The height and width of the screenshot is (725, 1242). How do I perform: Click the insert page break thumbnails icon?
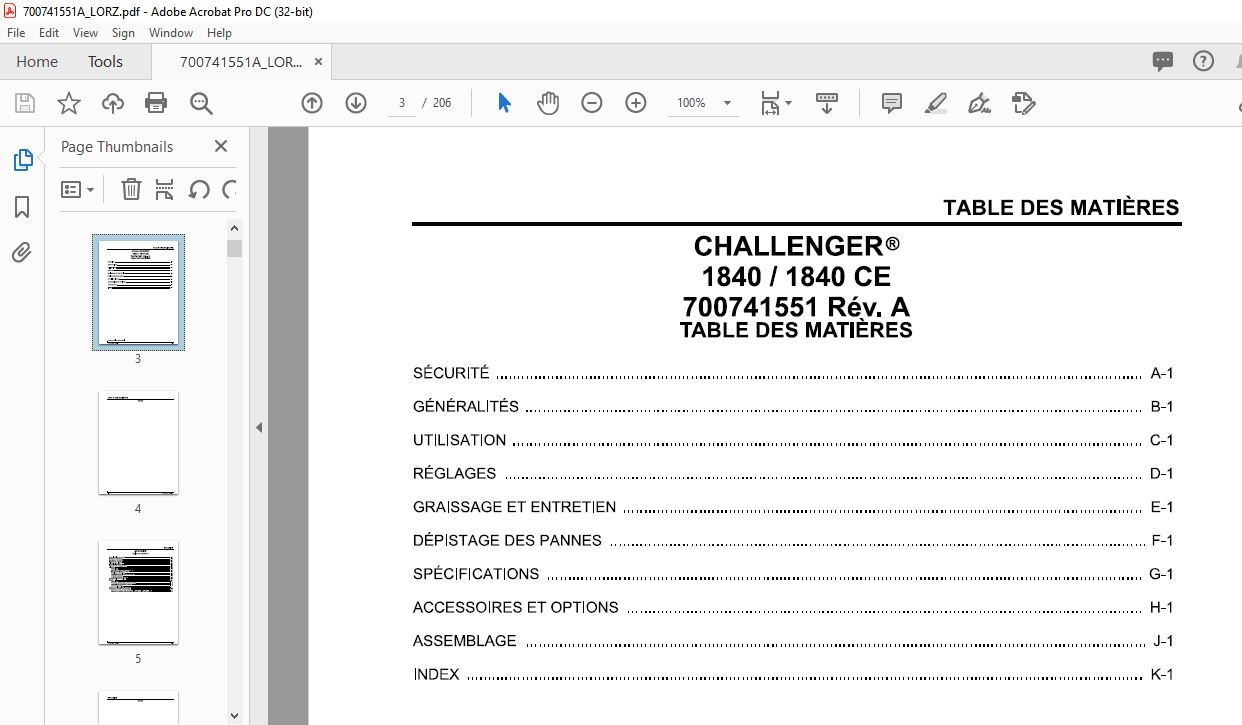point(165,189)
